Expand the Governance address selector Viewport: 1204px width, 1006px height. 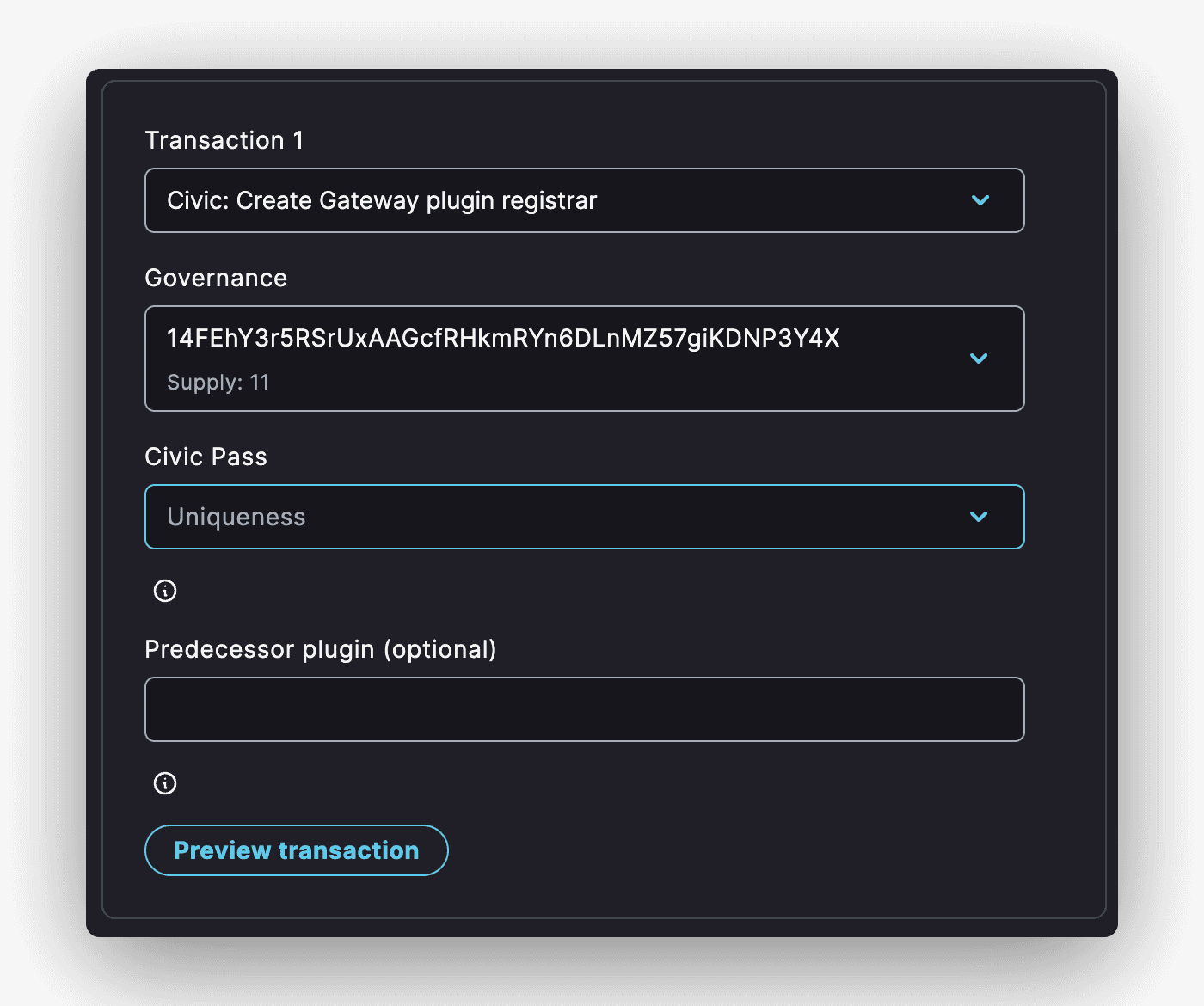coord(585,359)
